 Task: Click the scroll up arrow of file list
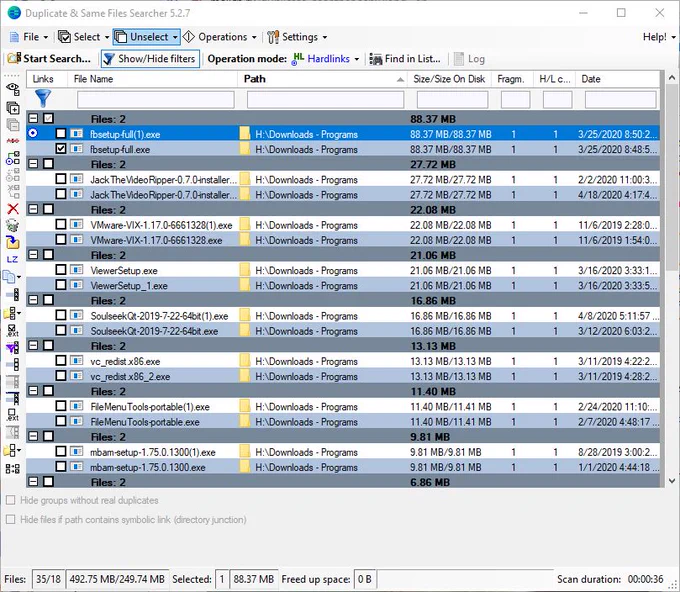coord(672,78)
